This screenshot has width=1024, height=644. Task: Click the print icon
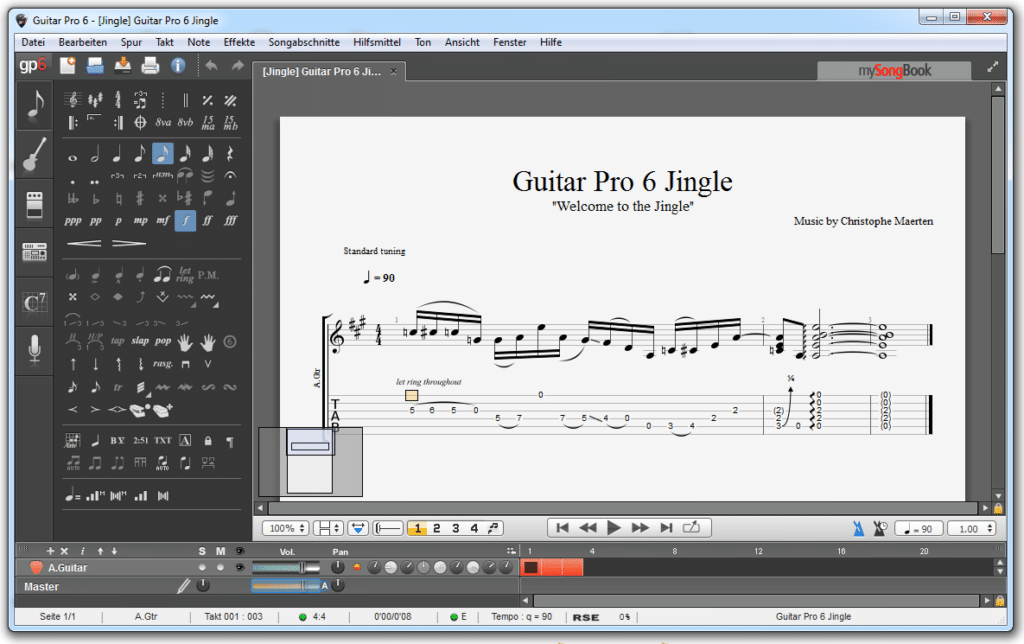150,65
